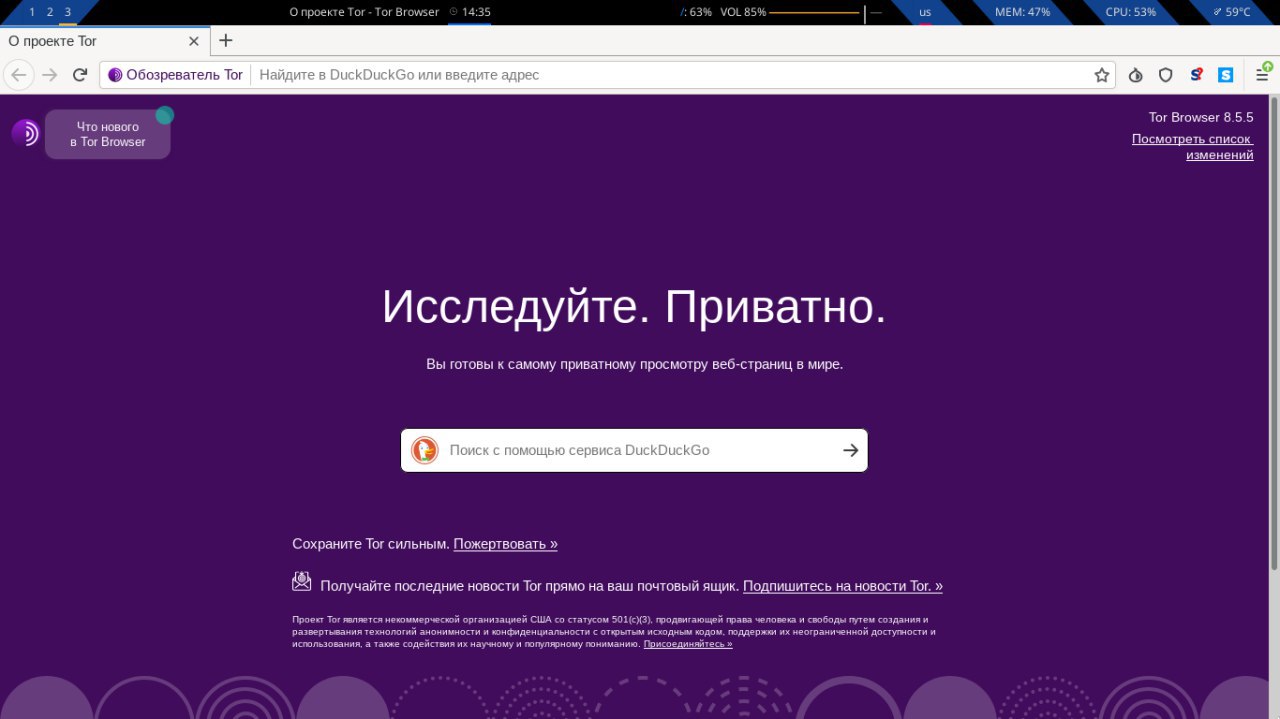Open the hamburger application menu

tap(1264, 74)
